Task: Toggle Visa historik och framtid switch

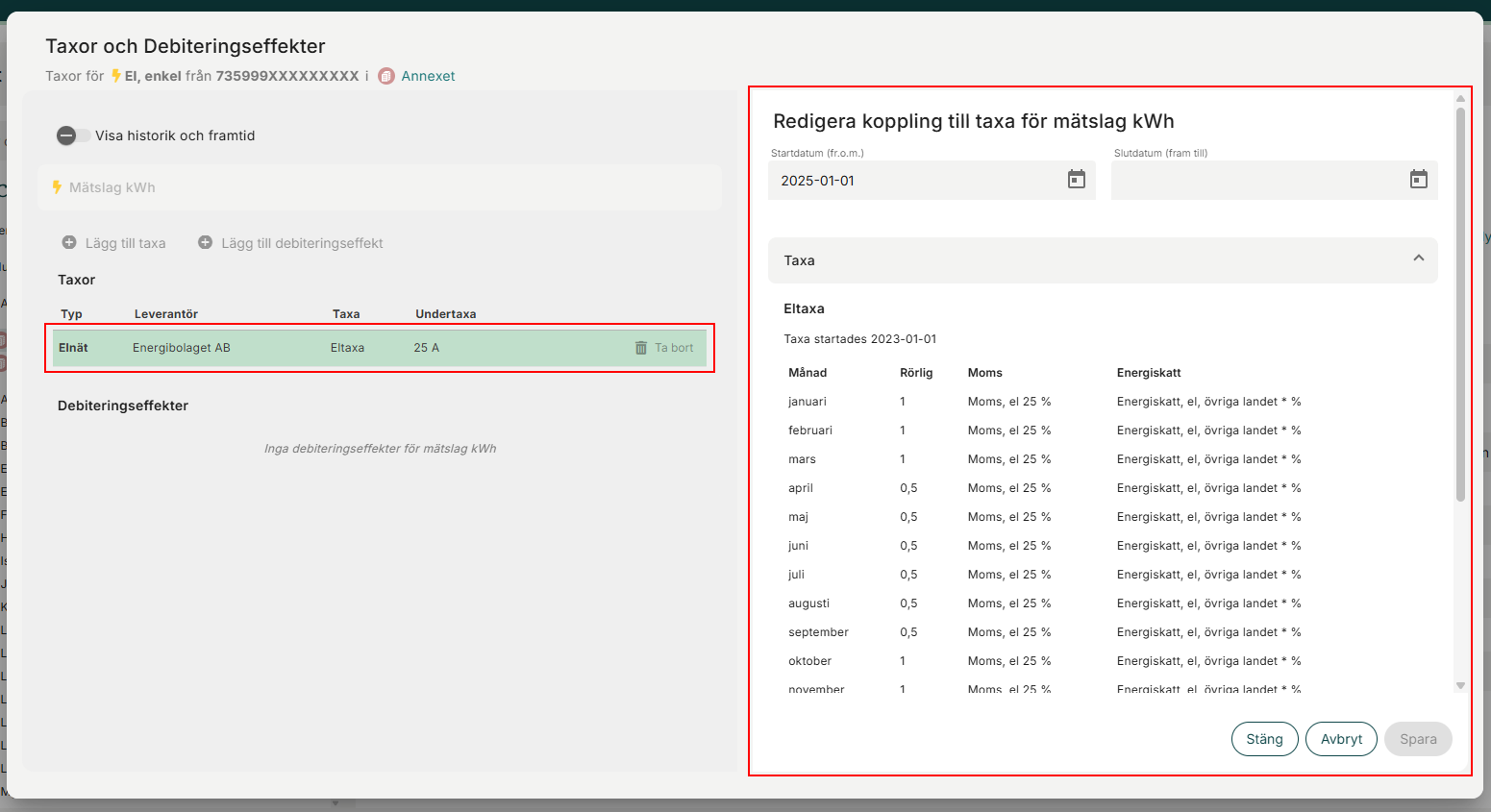Action: coord(73,135)
